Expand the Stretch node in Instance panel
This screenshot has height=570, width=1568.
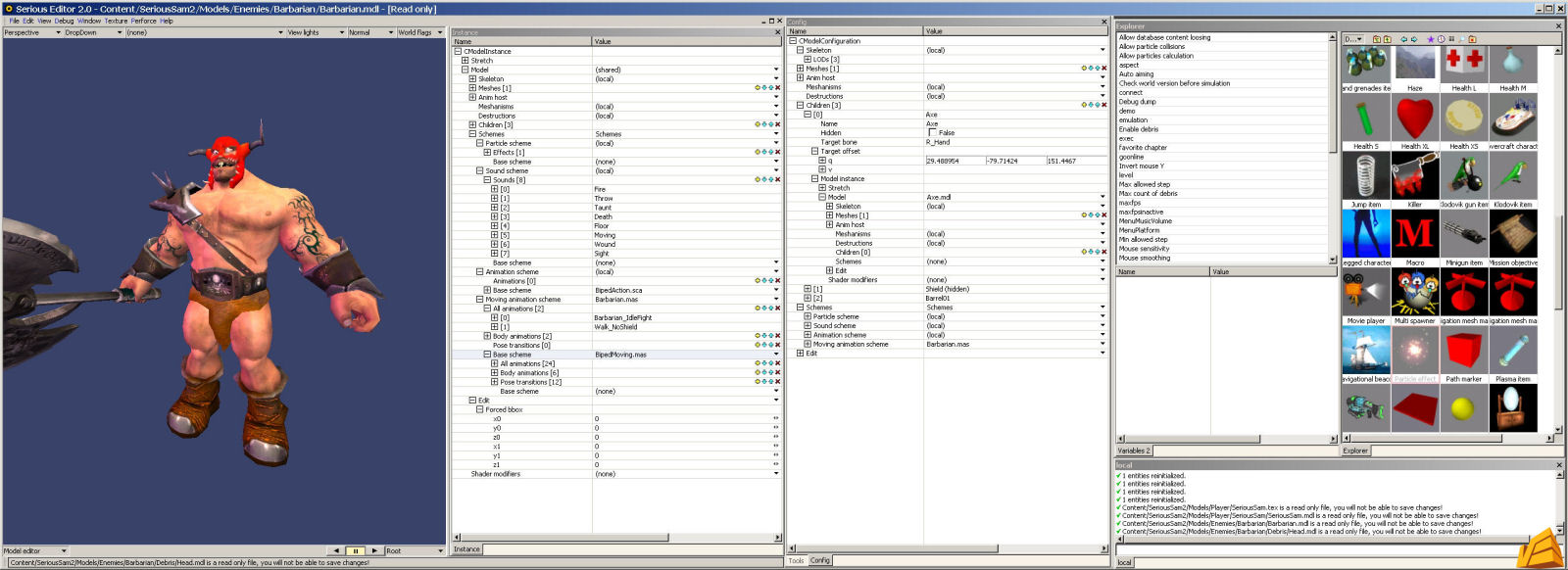click(x=465, y=61)
